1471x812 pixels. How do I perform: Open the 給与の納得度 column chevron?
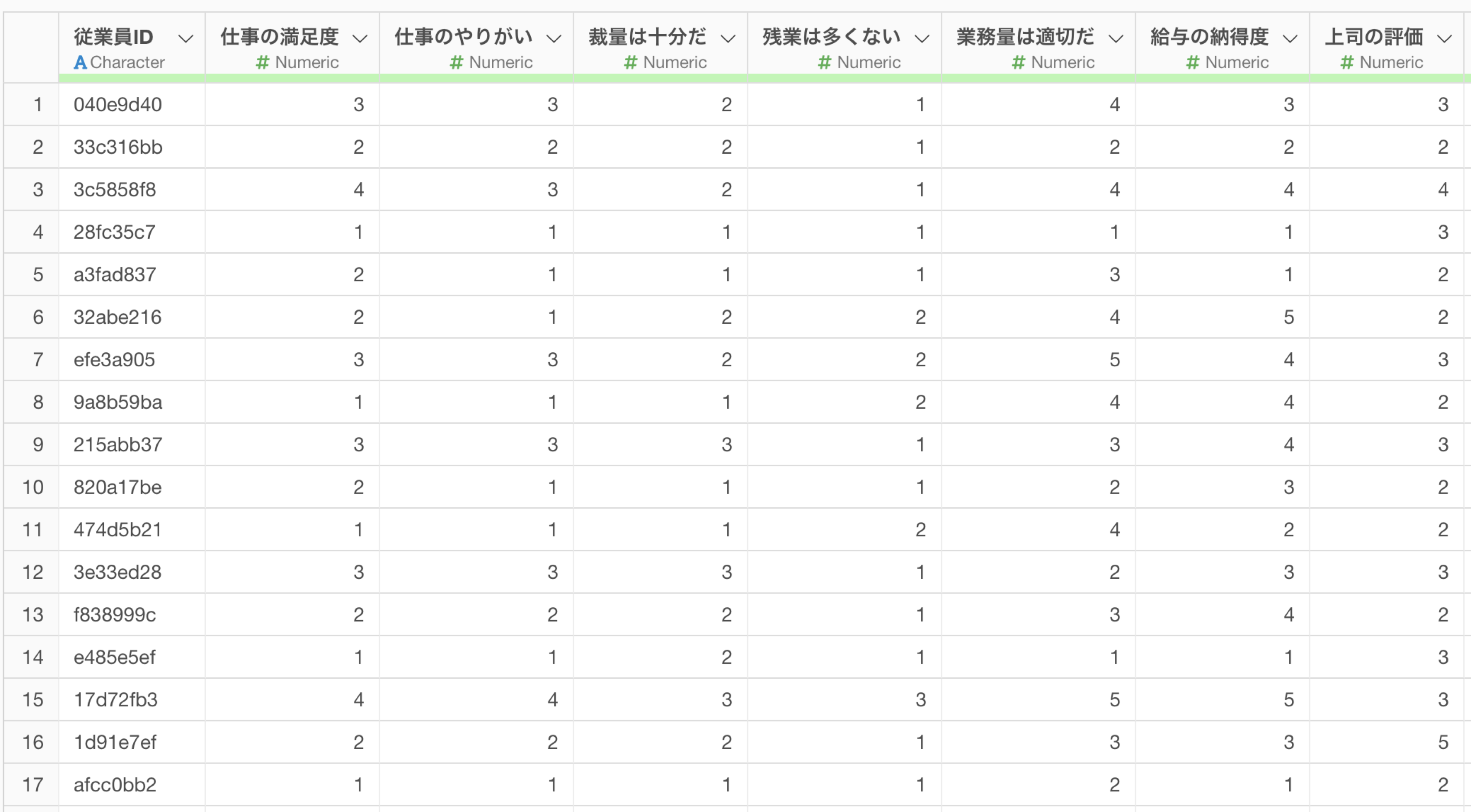pos(1290,39)
